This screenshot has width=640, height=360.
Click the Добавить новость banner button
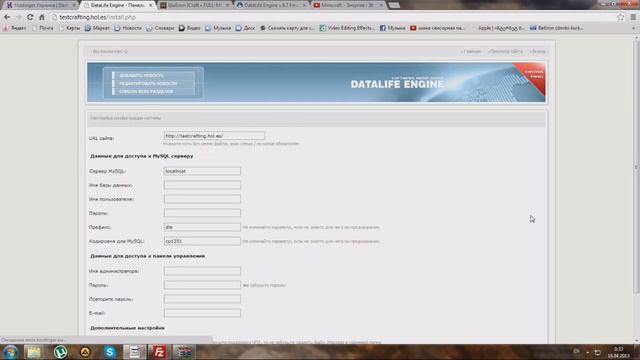pos(153,76)
